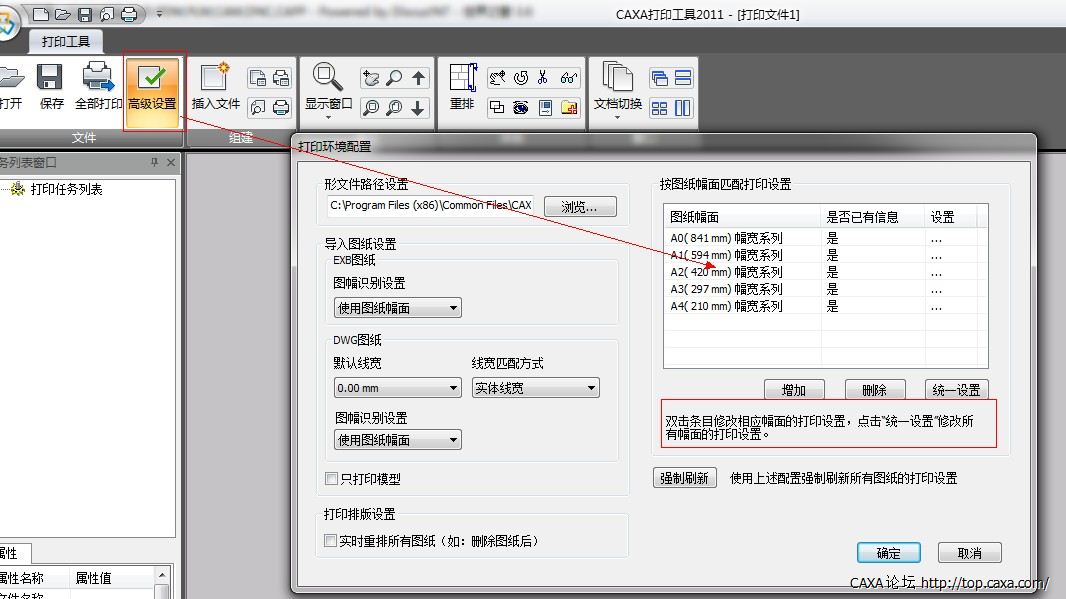
Task: Open EXB 图幅识别设置 dropdown
Action: (397, 308)
